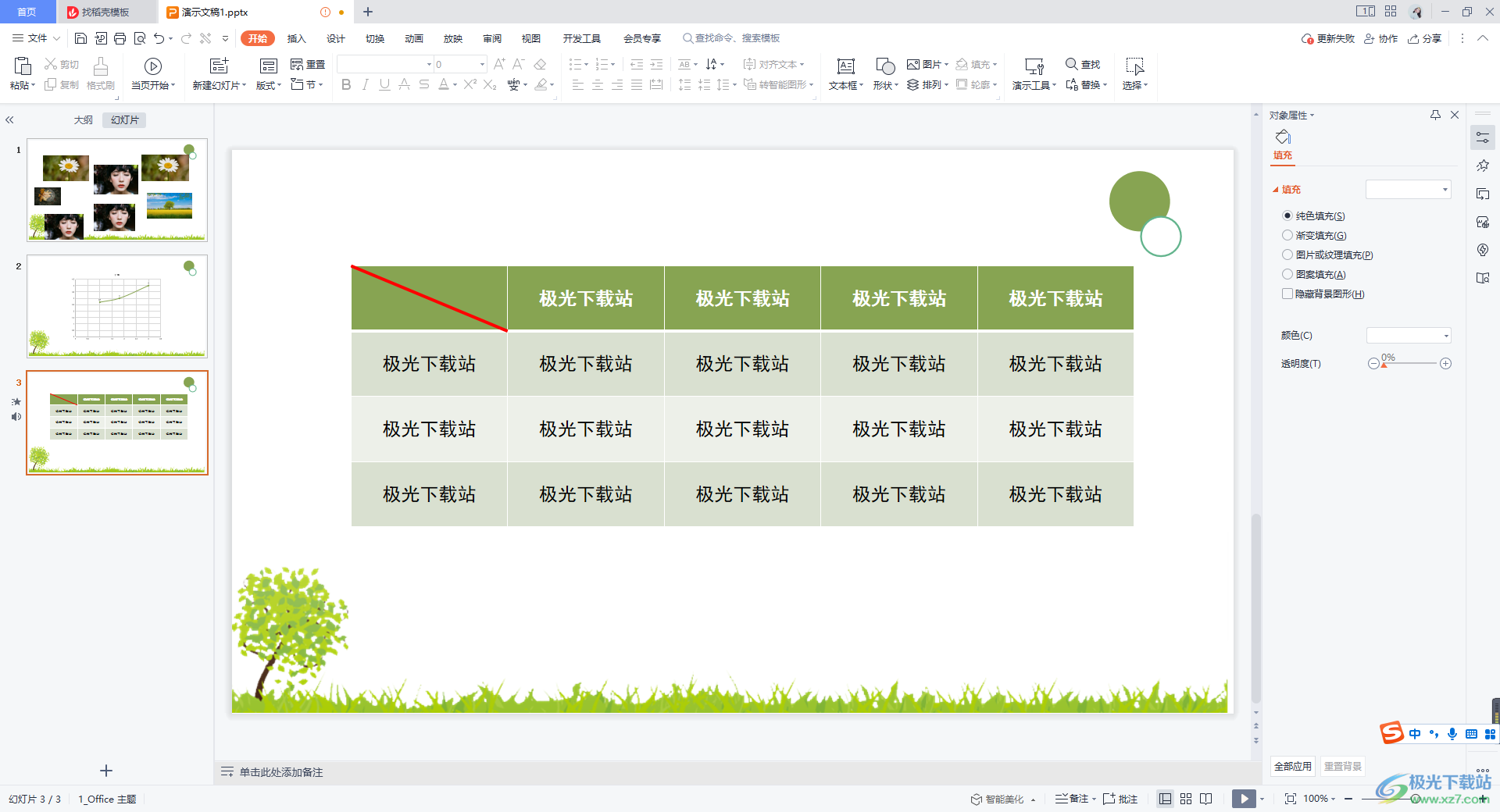Open the File (文件) menu

pyautogui.click(x=36, y=38)
